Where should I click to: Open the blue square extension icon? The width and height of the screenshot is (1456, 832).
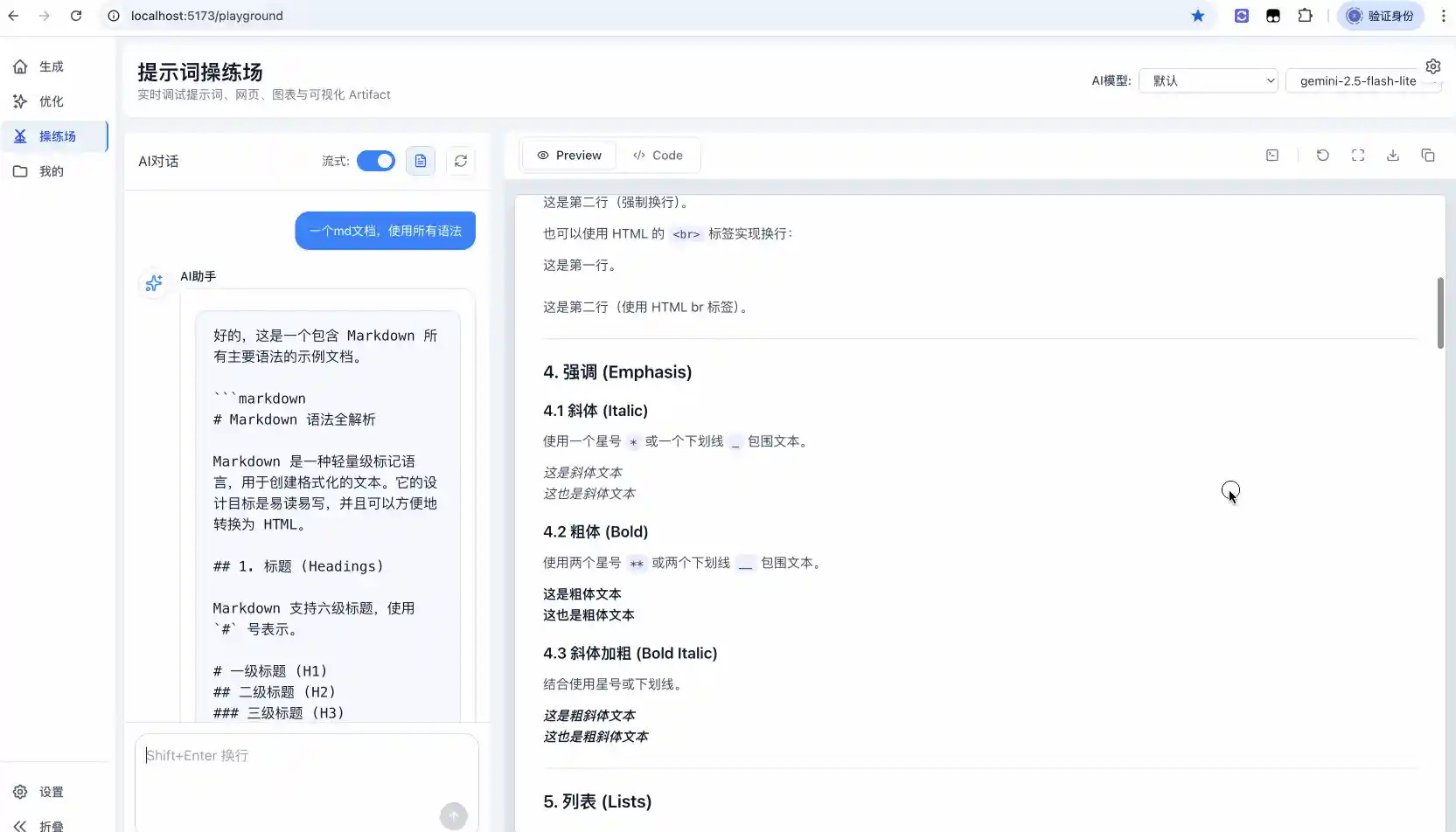(x=1242, y=16)
